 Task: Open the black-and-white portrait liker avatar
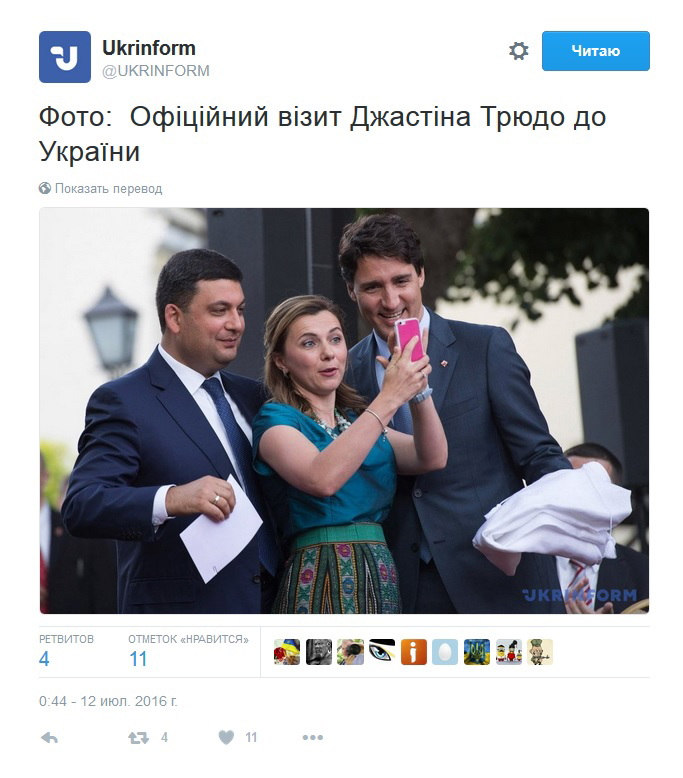[x=318, y=652]
